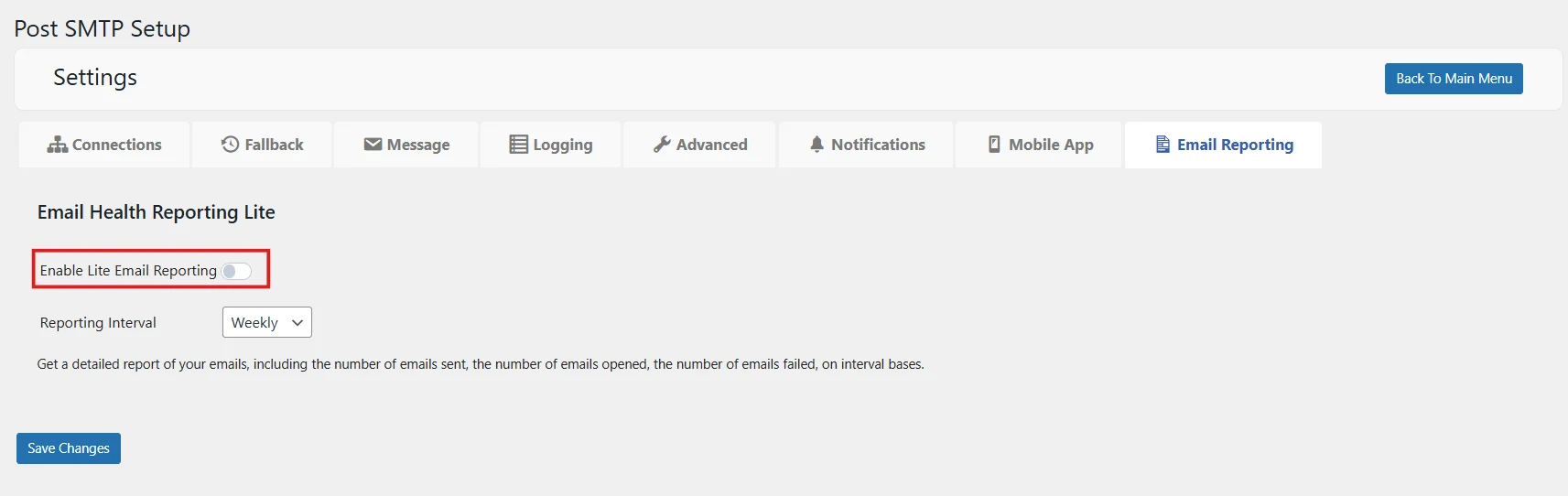Click the Message envelope icon
Image resolution: width=1568 pixels, height=496 pixels.
pyautogui.click(x=373, y=145)
